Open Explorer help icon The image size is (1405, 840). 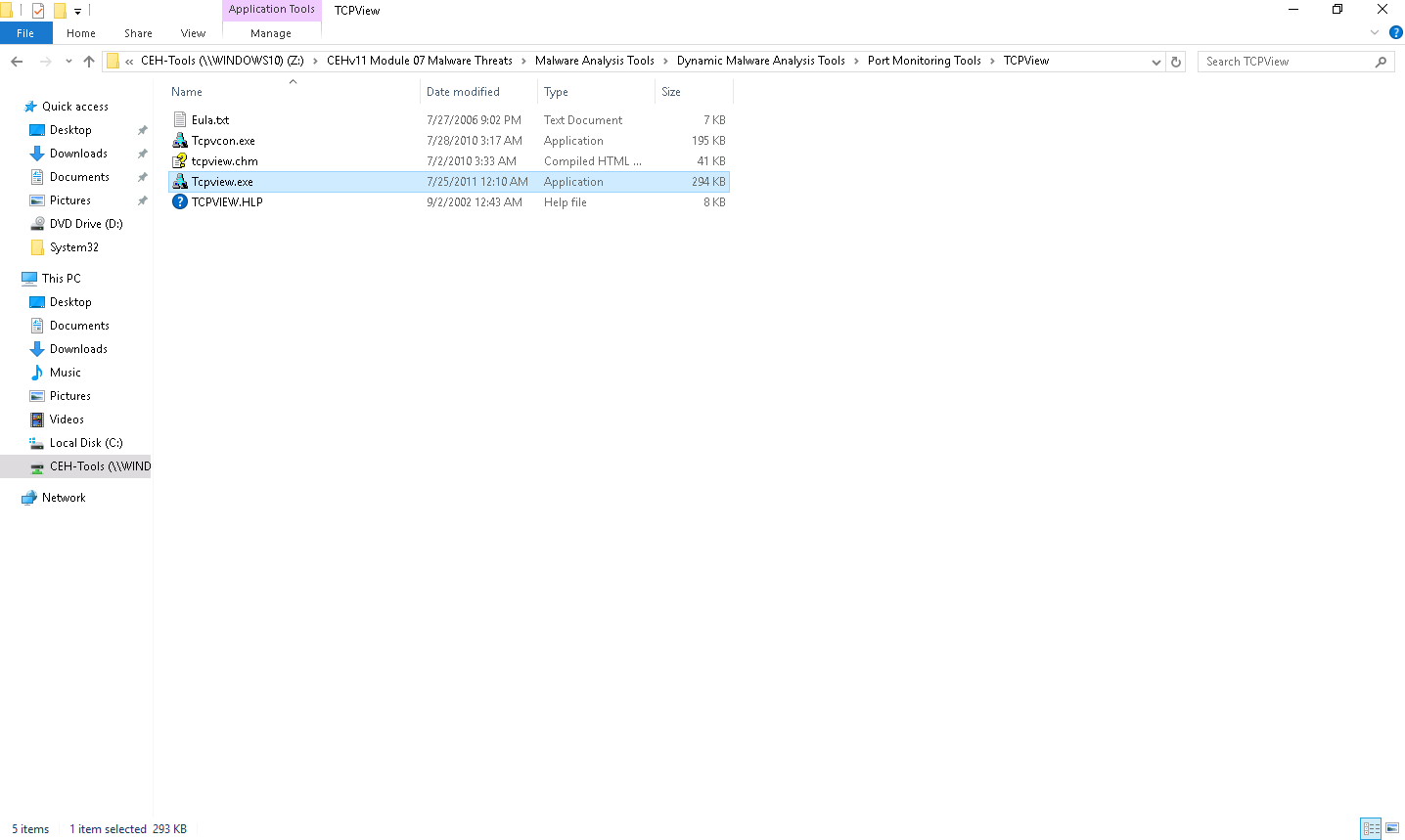click(x=1396, y=32)
